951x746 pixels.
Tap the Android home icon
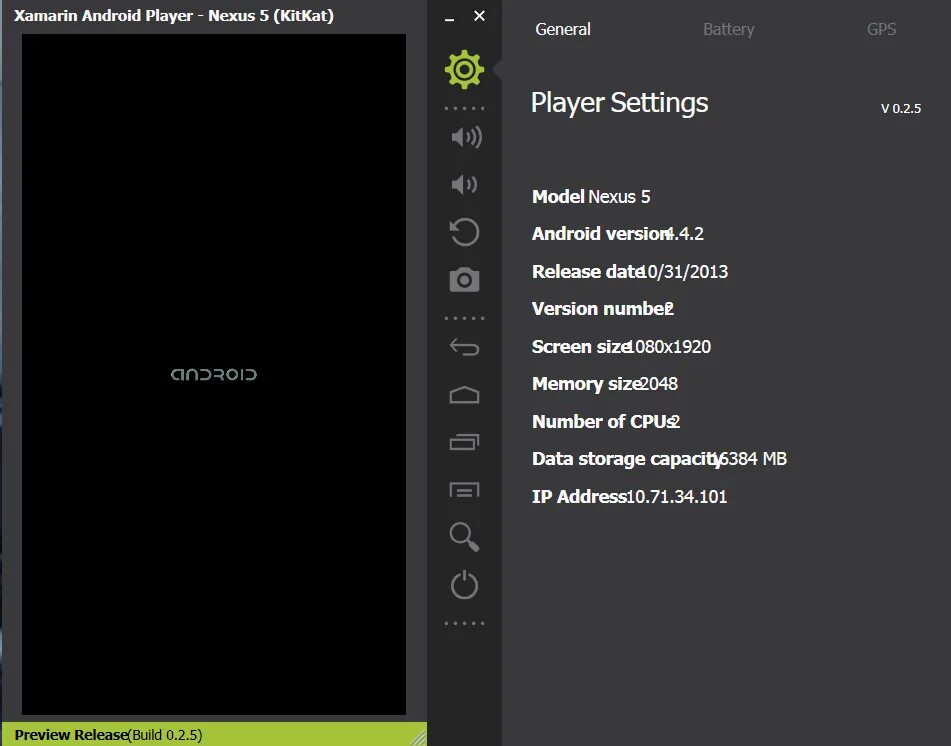pyautogui.click(x=464, y=395)
